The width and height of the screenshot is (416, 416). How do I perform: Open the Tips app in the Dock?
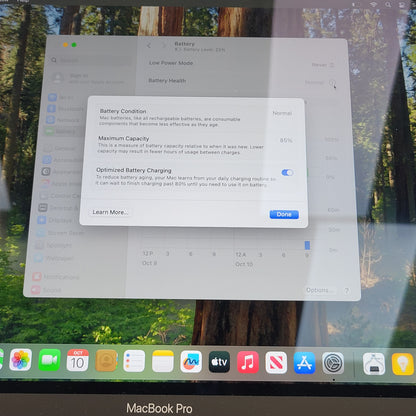click(x=402, y=364)
